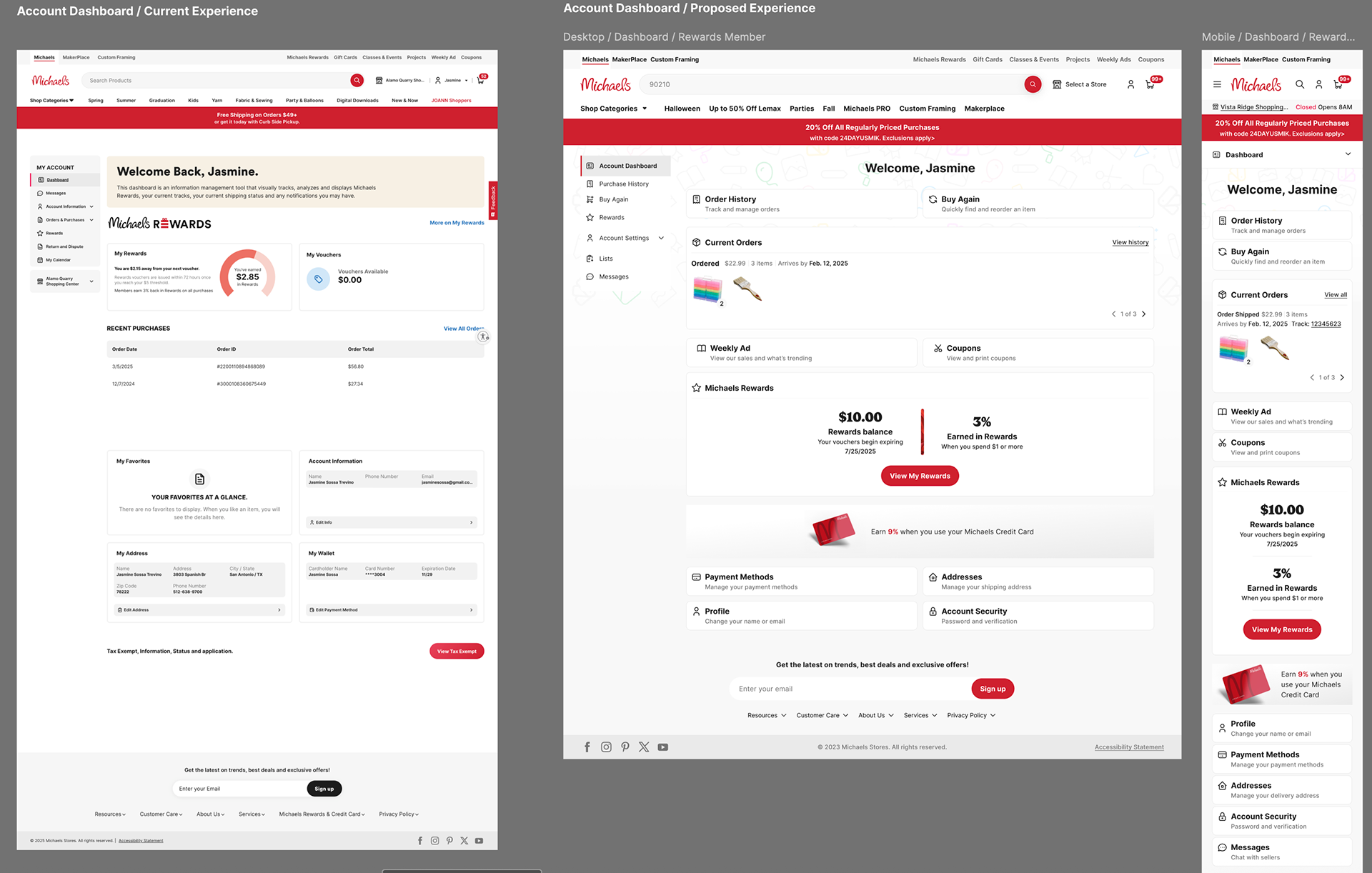This screenshot has width=1372, height=873.
Task: Click More on My Rewards link
Action: [457, 223]
